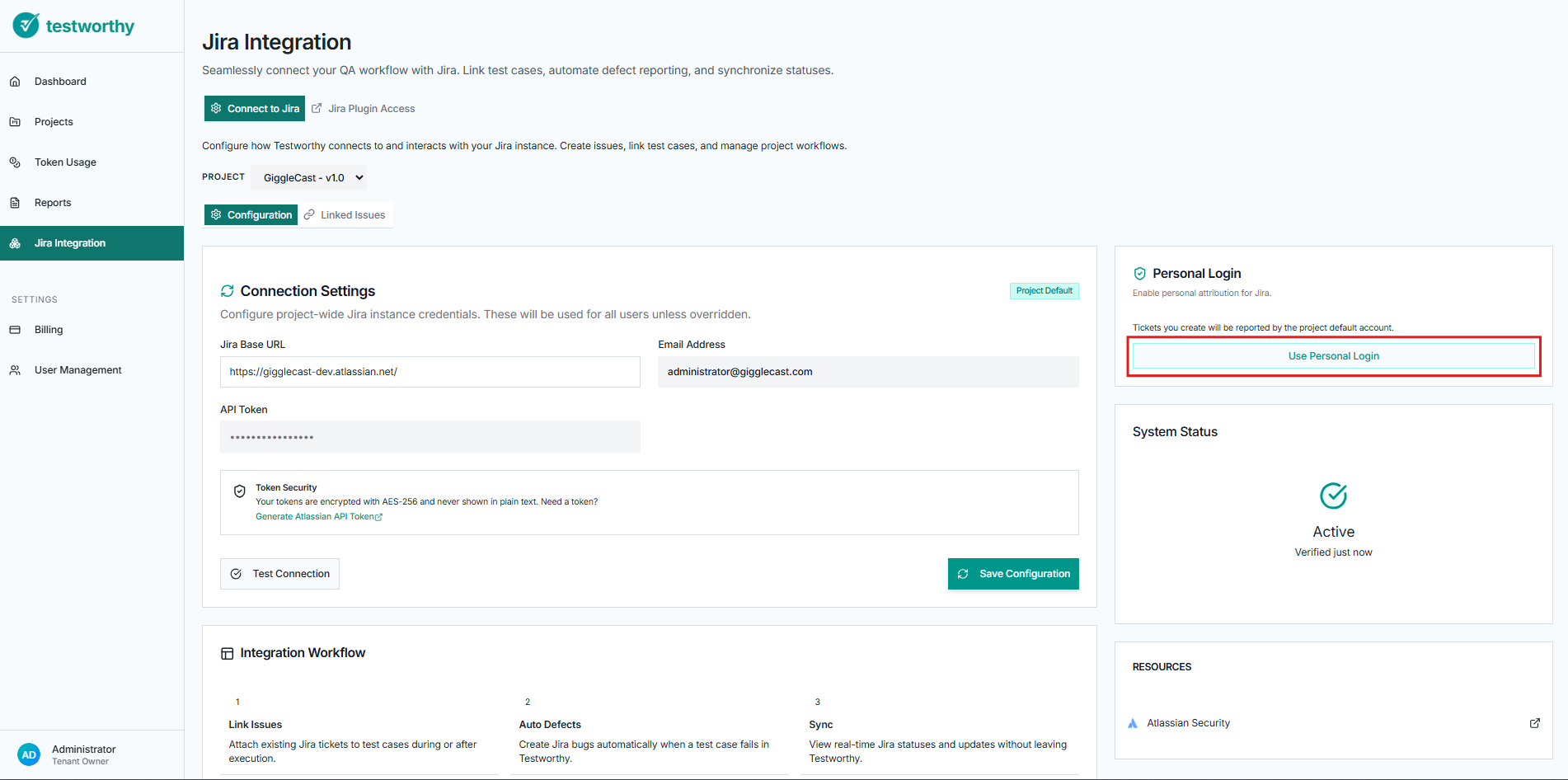The width and height of the screenshot is (1568, 780).
Task: Click the Token Usage coins icon
Action: tap(15, 162)
